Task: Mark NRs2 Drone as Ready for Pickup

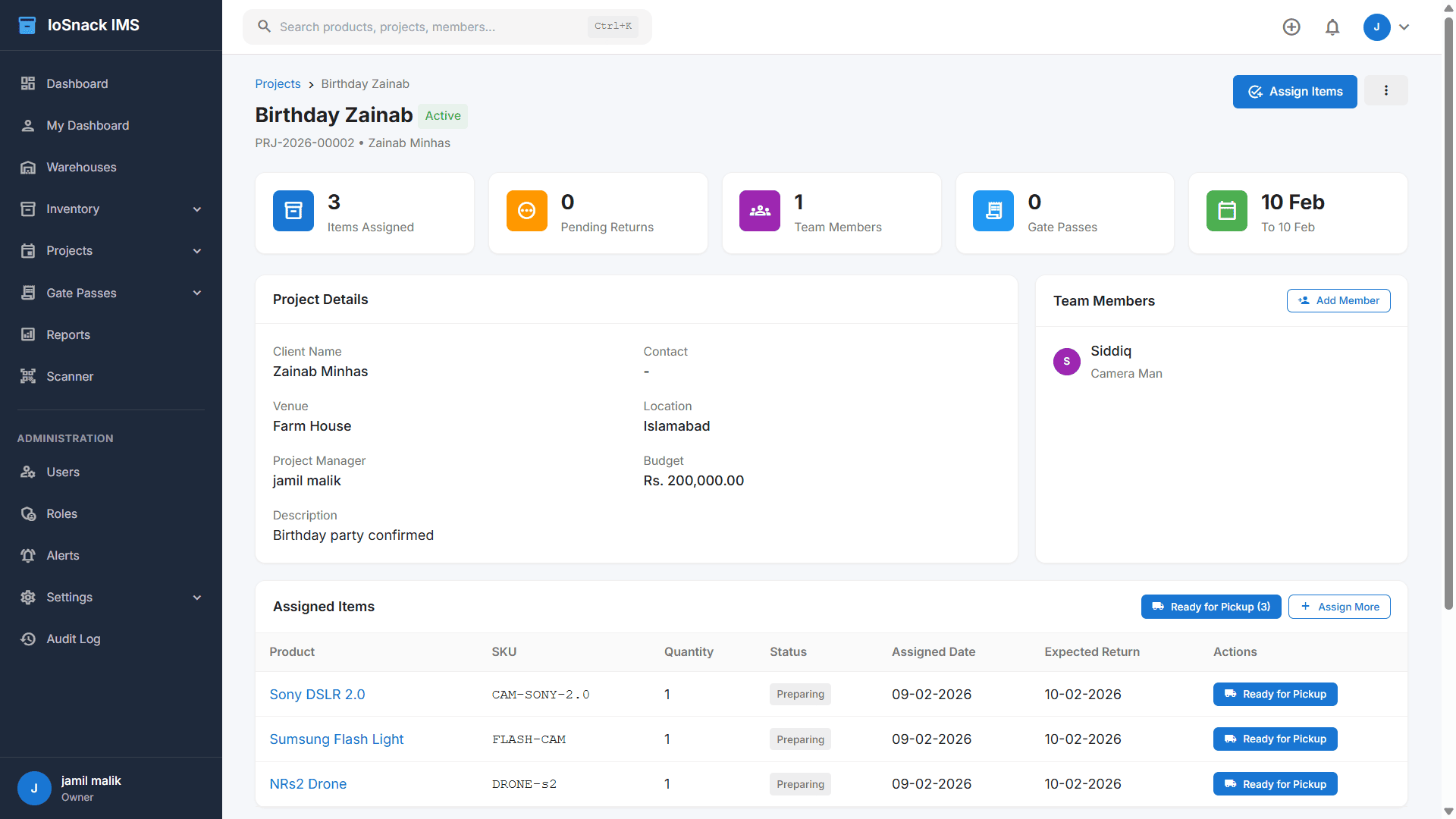Action: tap(1275, 783)
